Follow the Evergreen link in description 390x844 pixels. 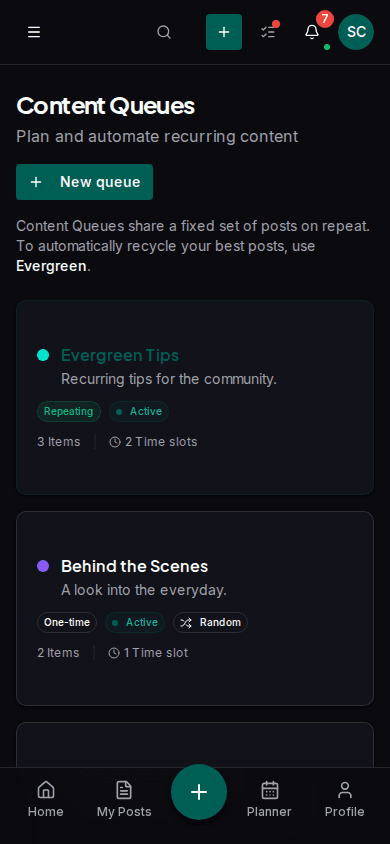(51, 266)
